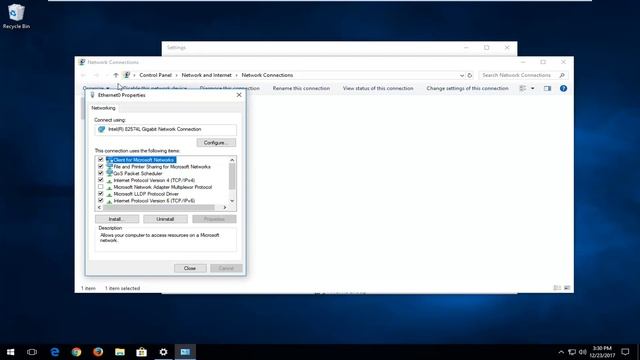This screenshot has width=640, height=360.
Task: Click the horizontal scrollbar thumb in items list
Action: (x=159, y=207)
